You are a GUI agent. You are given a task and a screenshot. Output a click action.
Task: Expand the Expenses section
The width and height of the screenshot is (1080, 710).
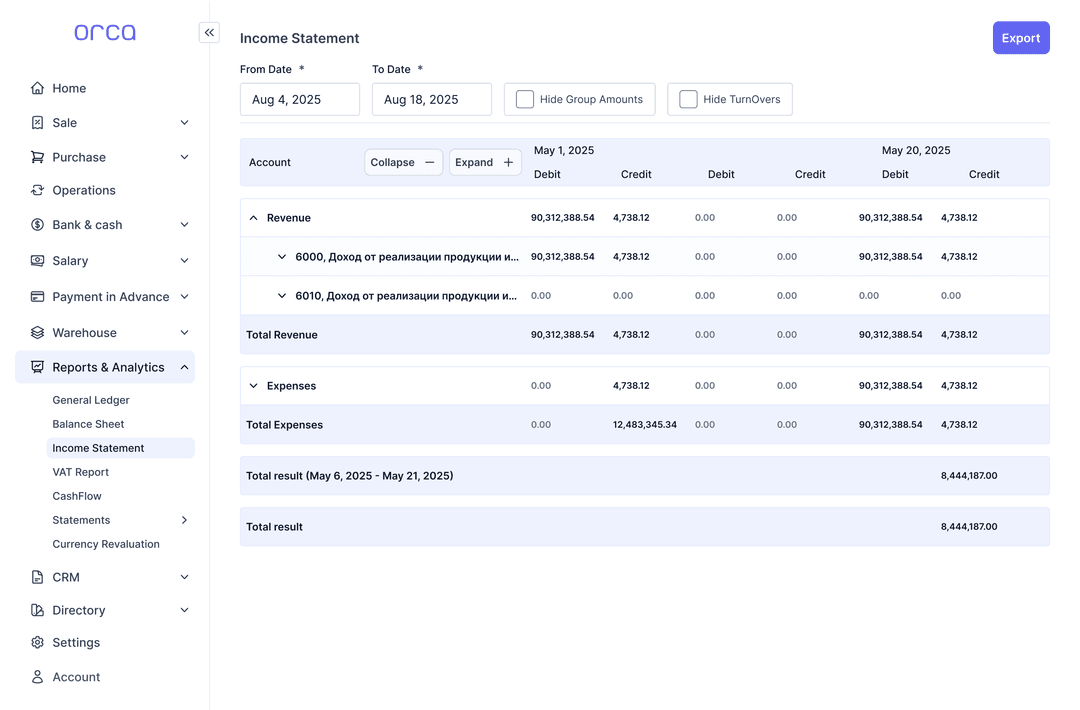[252, 385]
